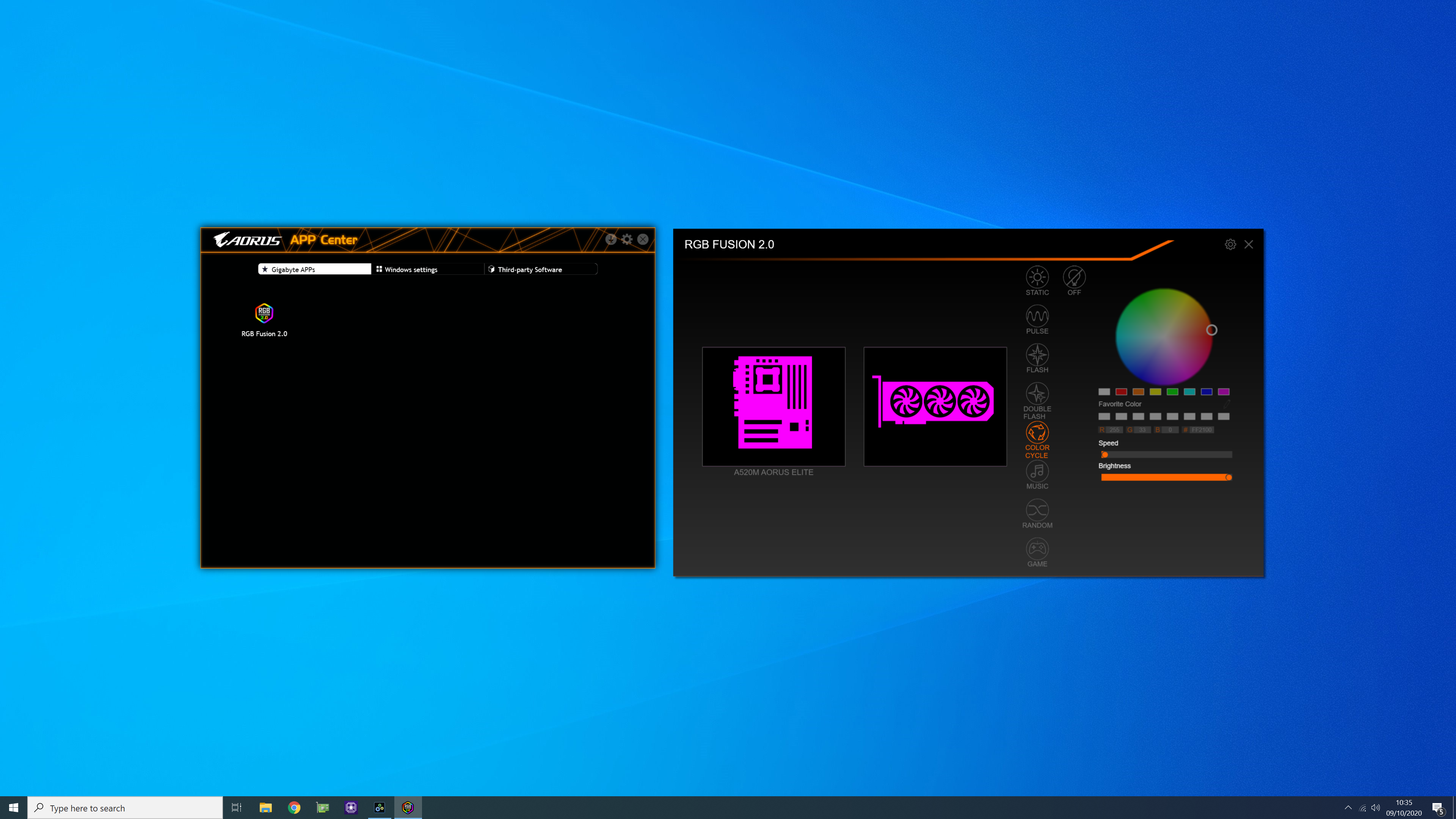Click the taskbar search box
Screen dimensions: 1456x819
pos(125,808)
